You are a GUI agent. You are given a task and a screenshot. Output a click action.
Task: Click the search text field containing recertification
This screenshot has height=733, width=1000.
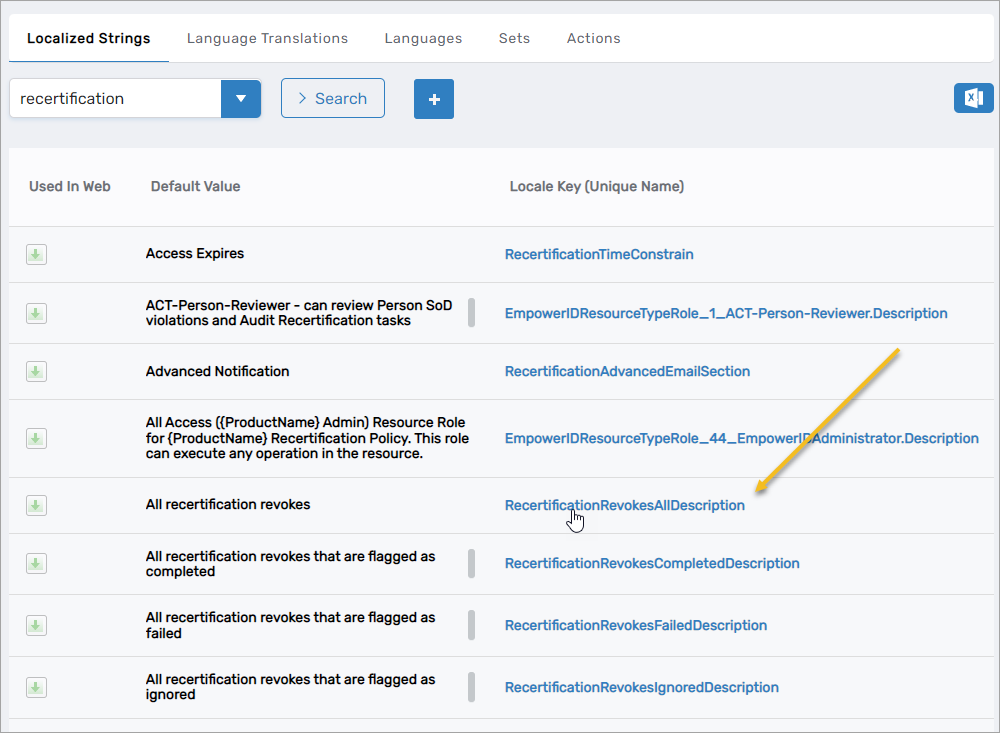point(115,99)
